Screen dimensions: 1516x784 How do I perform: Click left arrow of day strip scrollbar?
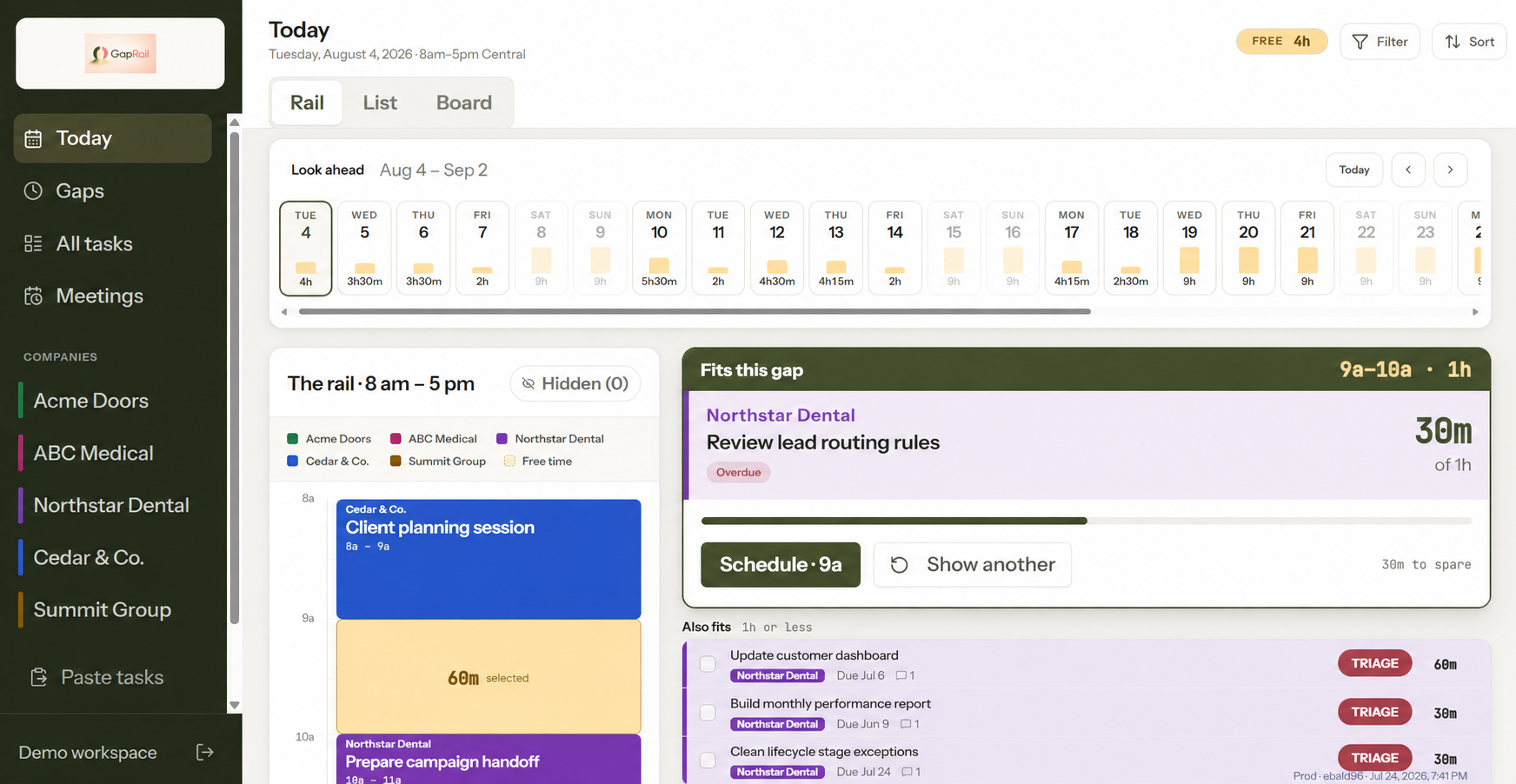[284, 311]
